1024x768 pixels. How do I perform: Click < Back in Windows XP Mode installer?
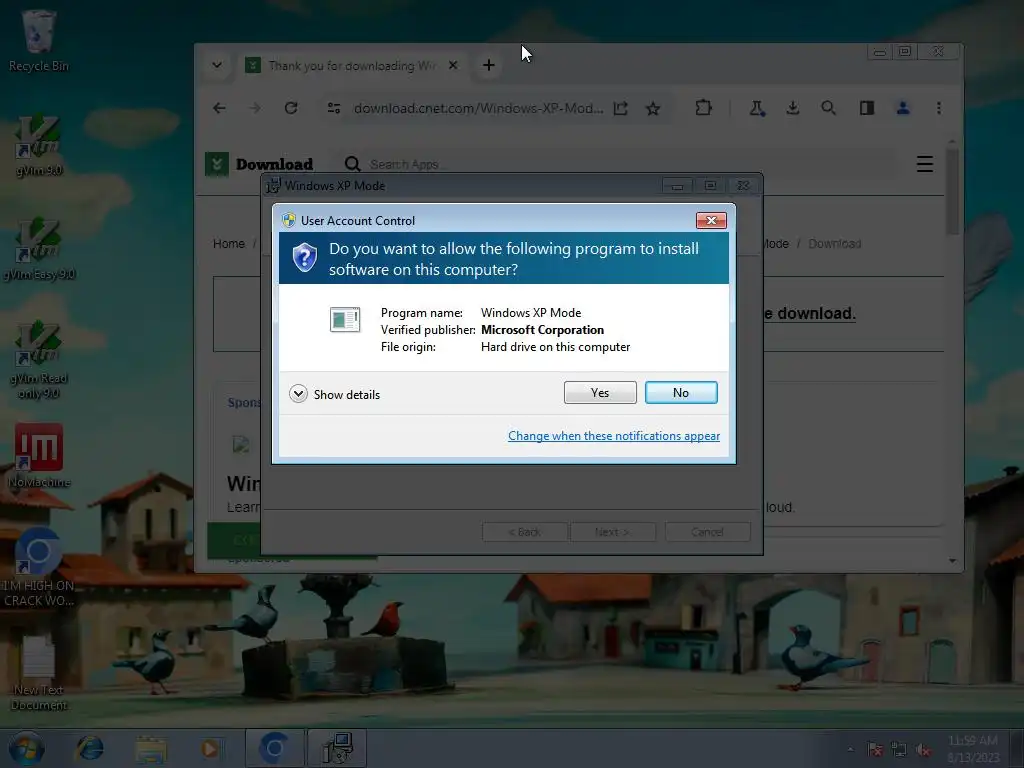coord(524,532)
